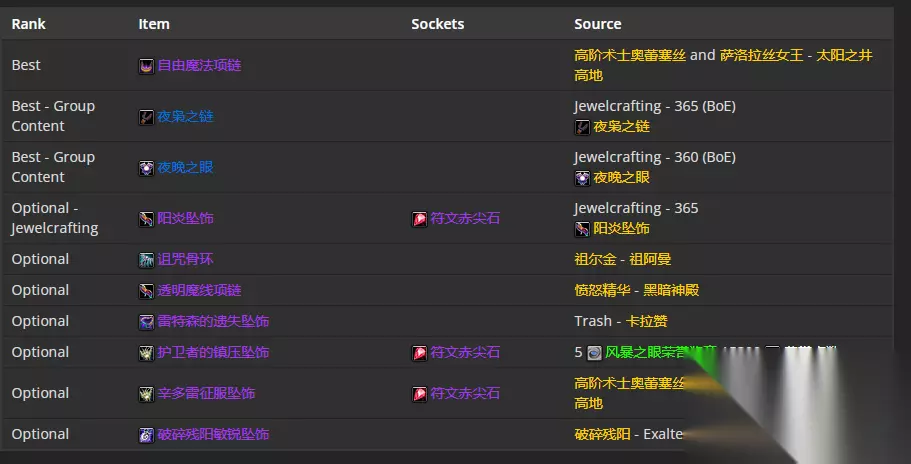Click the Rank column header
911x464 pixels.
click(28, 24)
